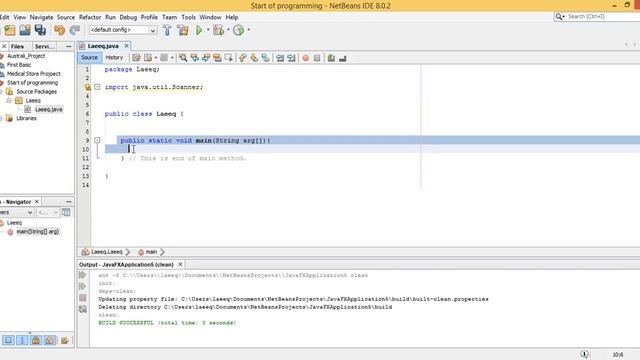The height and width of the screenshot is (360, 640).
Task: Open the Navigate menu
Action: tap(41, 17)
